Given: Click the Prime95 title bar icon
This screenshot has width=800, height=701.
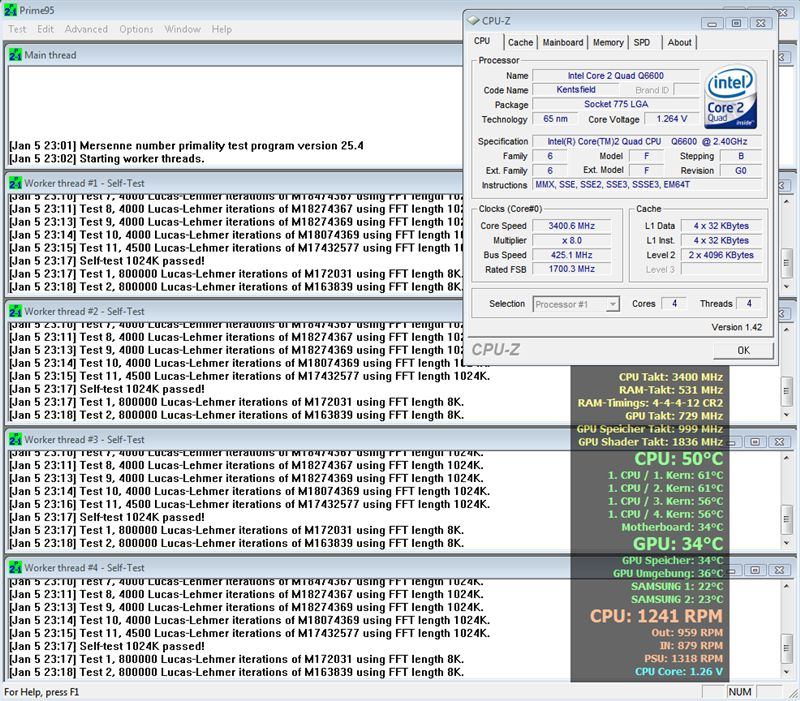Looking at the screenshot, I should 10,10.
